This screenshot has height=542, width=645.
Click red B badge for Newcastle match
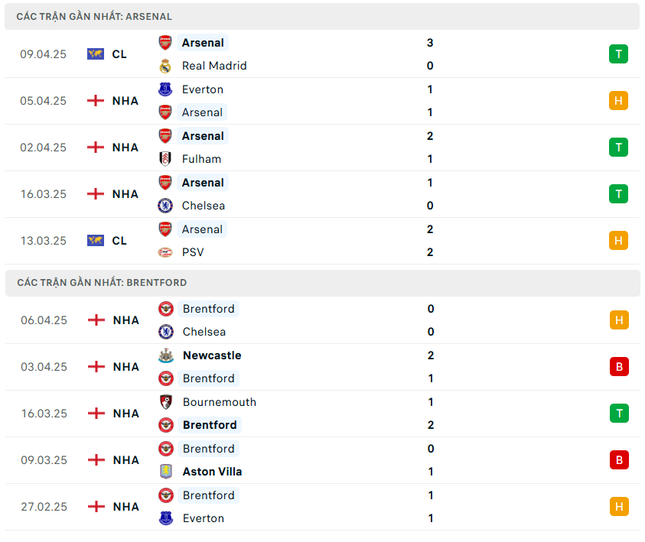(619, 367)
